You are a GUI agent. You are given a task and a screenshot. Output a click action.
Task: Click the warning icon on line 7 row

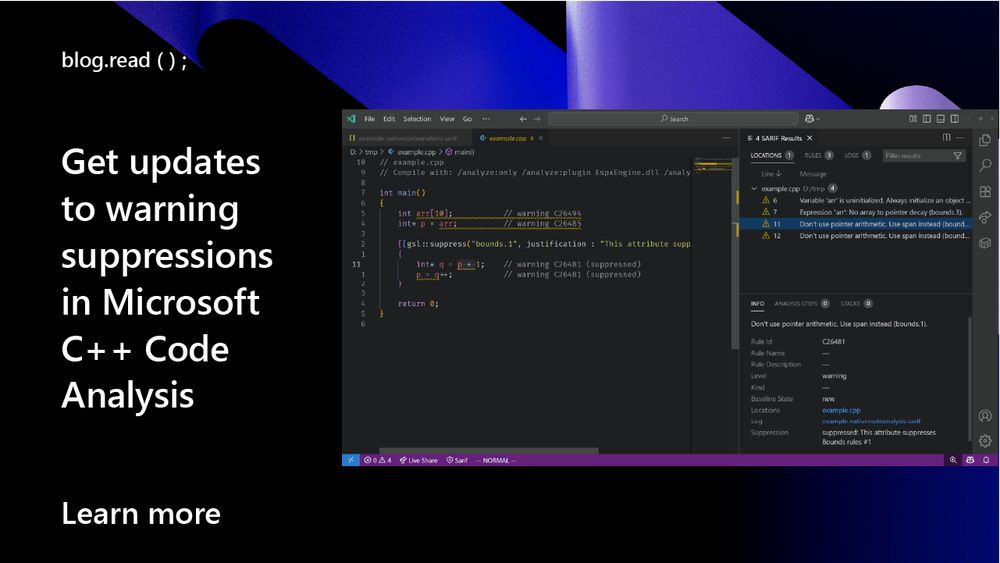click(766, 212)
